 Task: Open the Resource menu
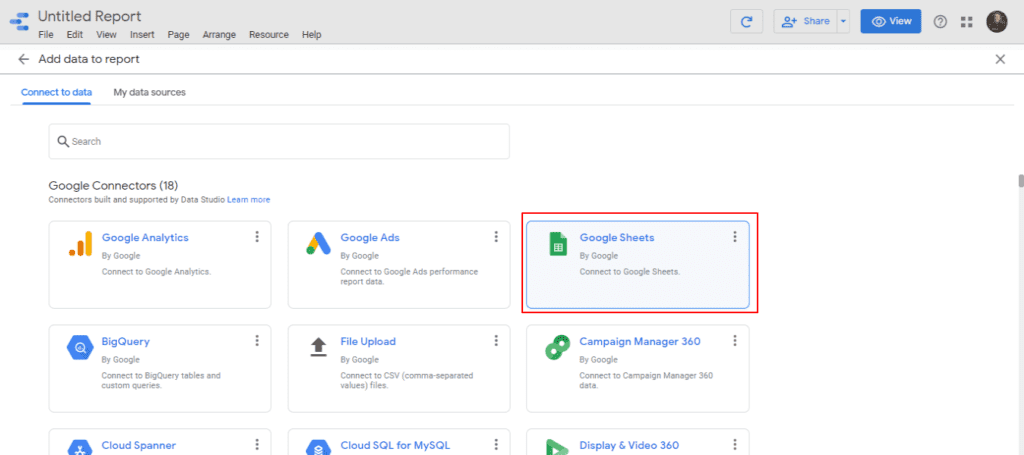pyautogui.click(x=268, y=35)
